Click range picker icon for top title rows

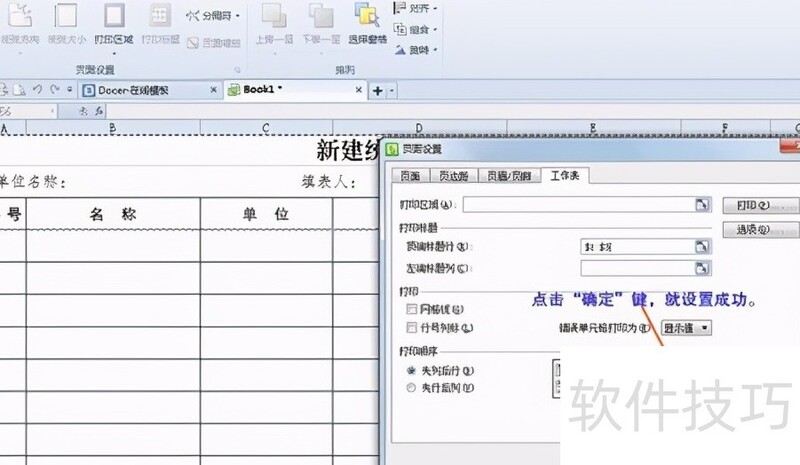703,247
